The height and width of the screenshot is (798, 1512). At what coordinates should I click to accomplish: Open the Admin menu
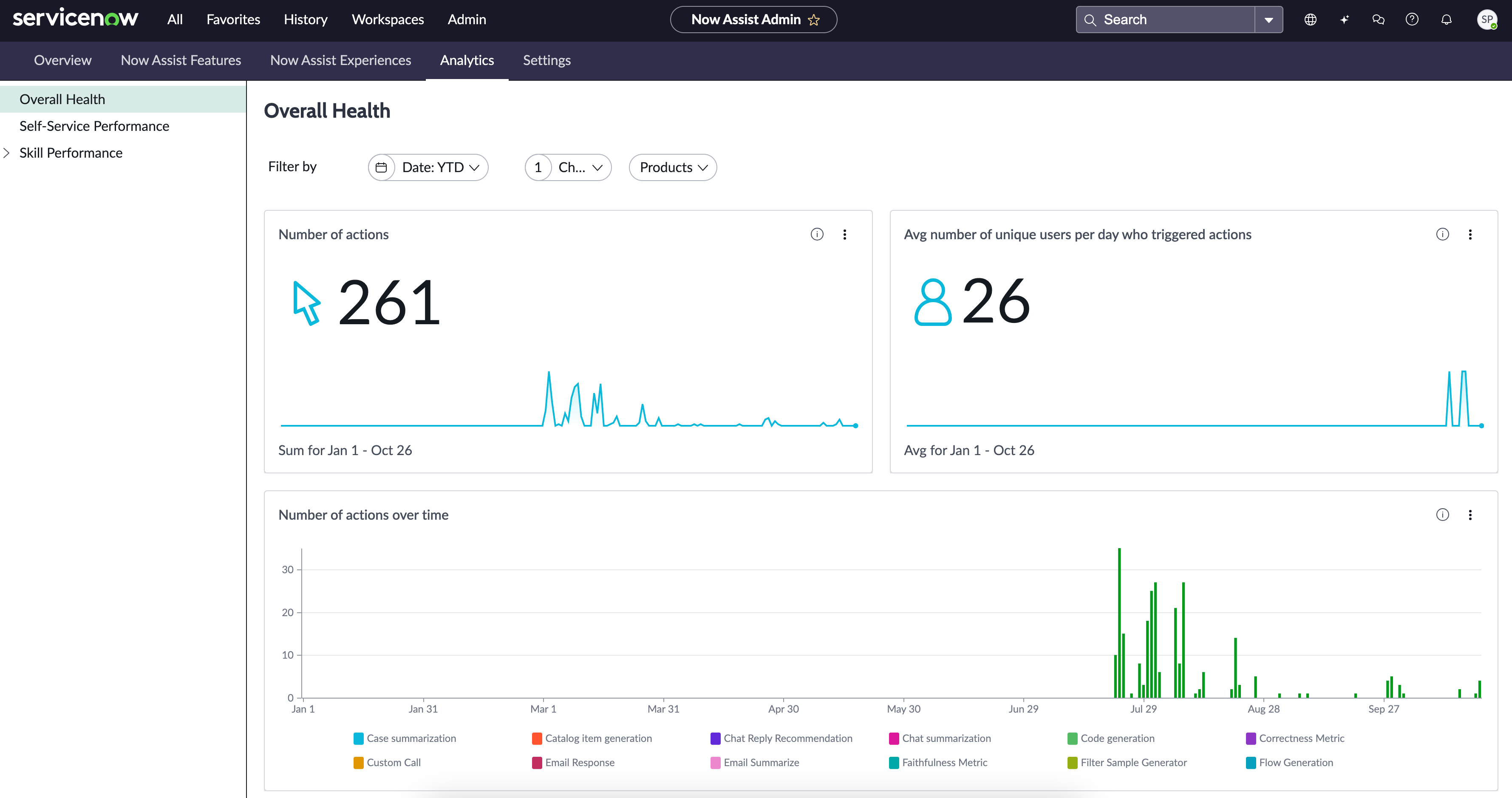coord(467,20)
